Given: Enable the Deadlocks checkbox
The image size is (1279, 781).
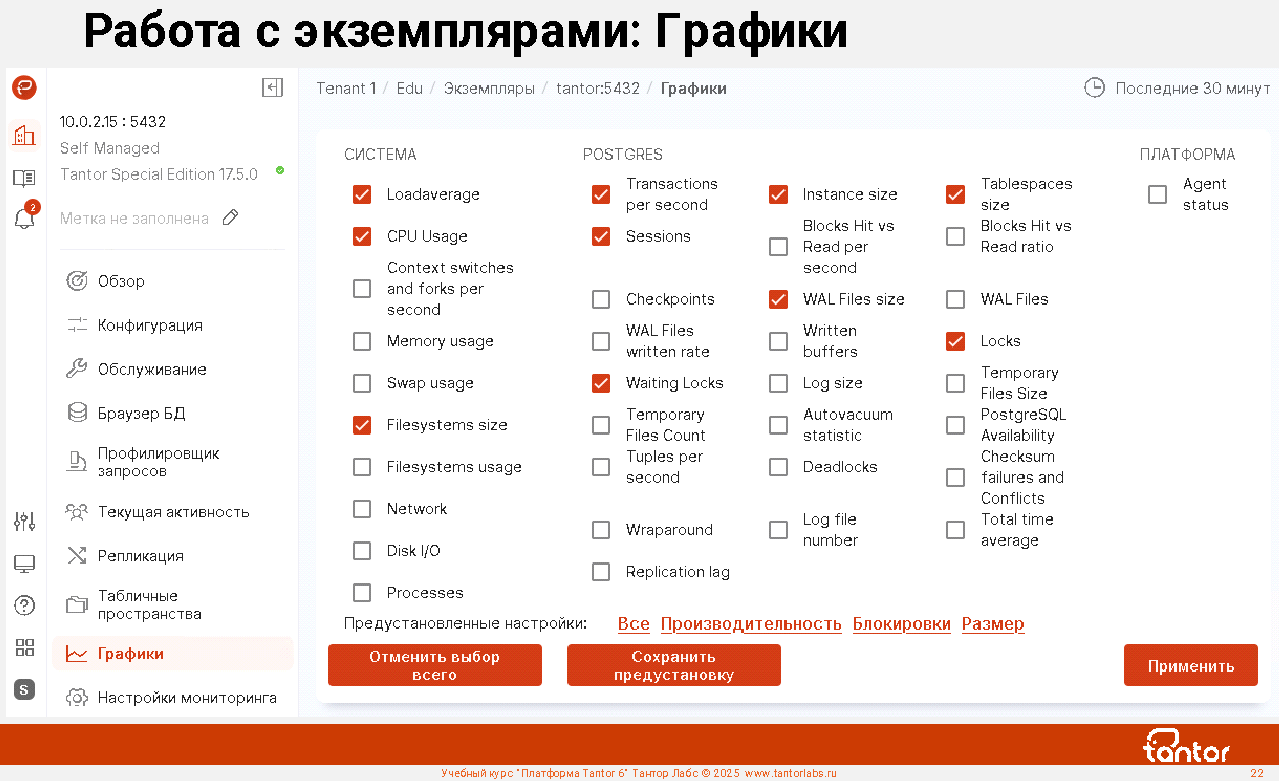Looking at the screenshot, I should click(x=778, y=467).
